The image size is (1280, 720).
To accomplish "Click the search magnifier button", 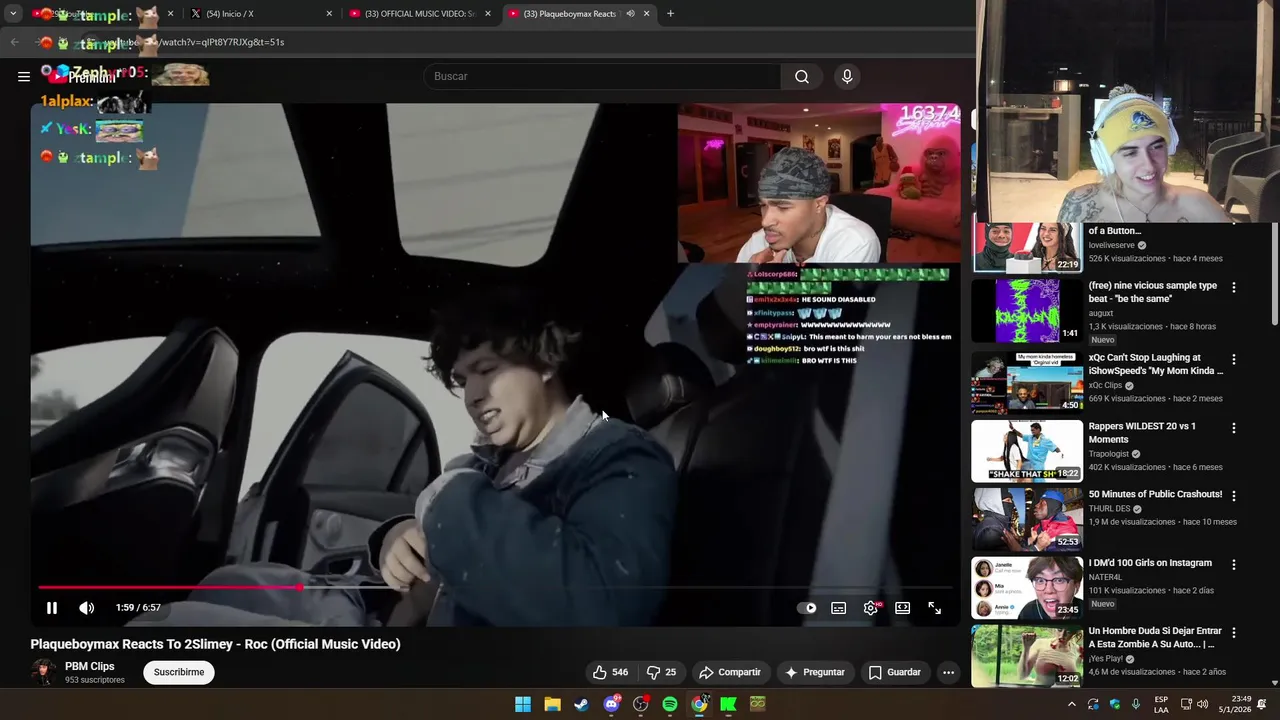I will pos(802,76).
